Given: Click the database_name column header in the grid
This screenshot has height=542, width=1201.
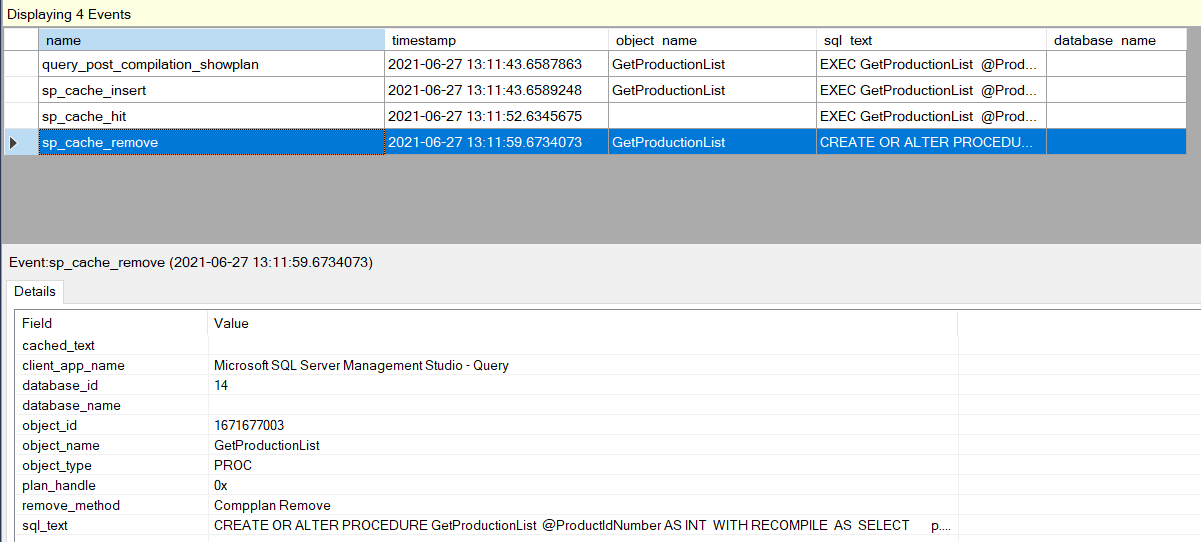Looking at the screenshot, I should [1115, 41].
